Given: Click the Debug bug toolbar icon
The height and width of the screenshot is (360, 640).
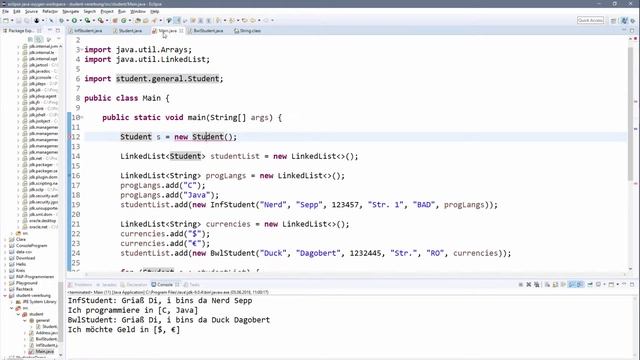Looking at the screenshot, I should point(62,20).
